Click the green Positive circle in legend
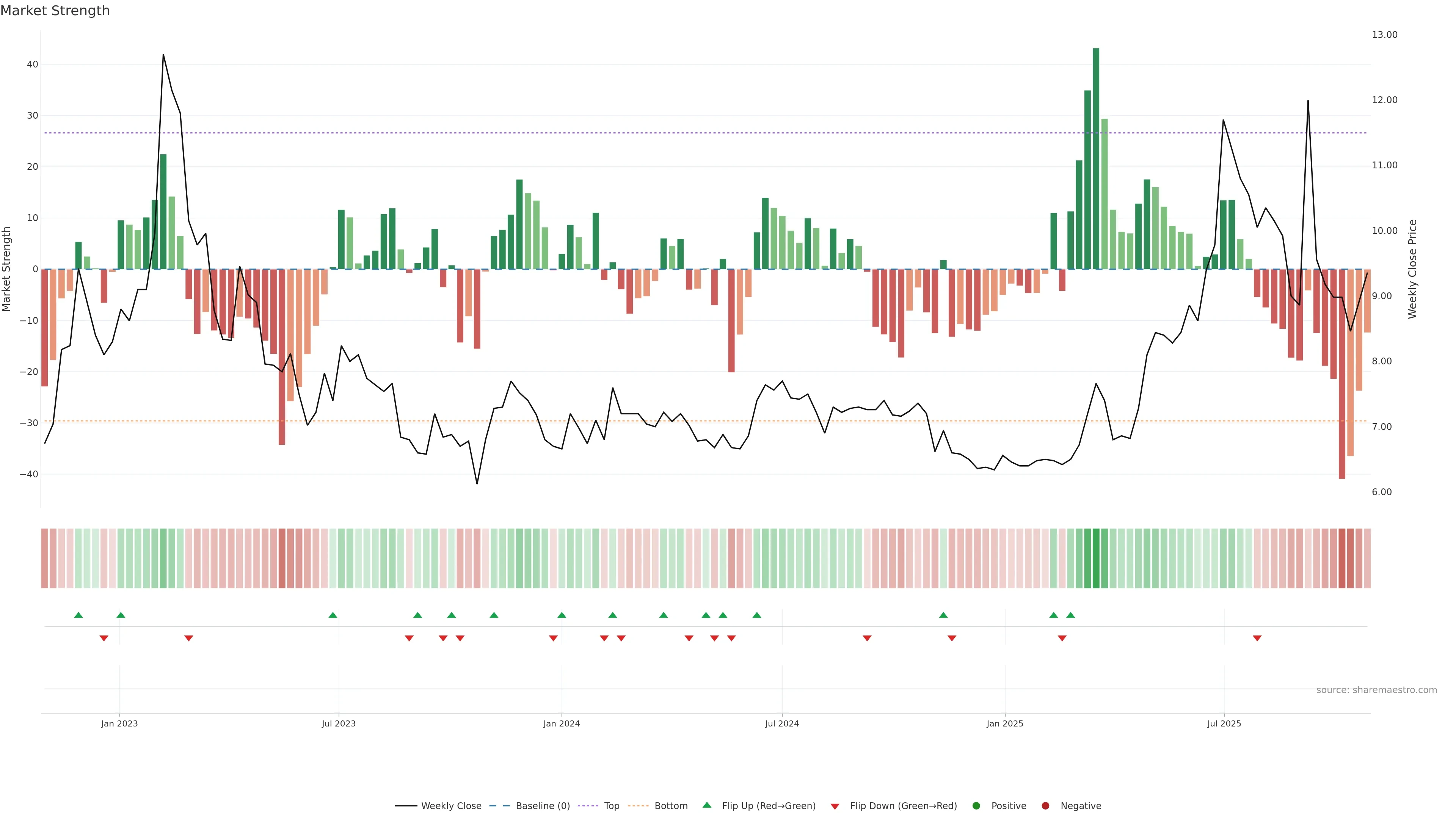The width and height of the screenshot is (1456, 819). (976, 806)
